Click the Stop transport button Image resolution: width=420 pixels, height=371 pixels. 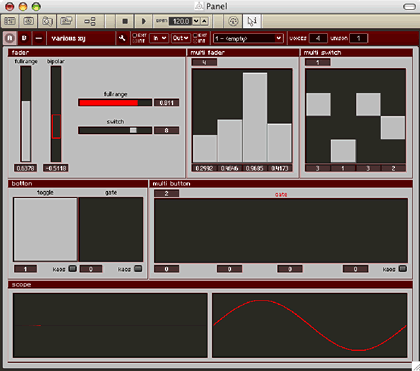pyautogui.click(x=125, y=21)
